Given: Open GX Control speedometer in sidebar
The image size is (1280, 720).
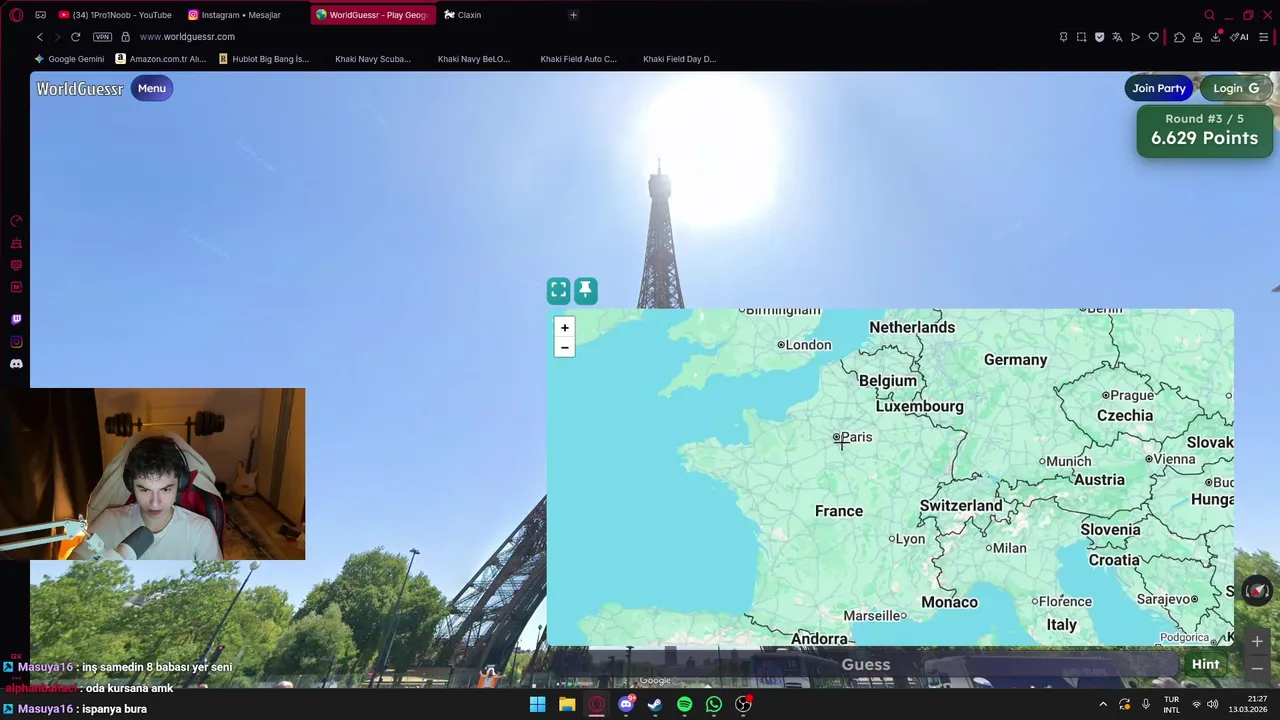Looking at the screenshot, I should [x=16, y=221].
